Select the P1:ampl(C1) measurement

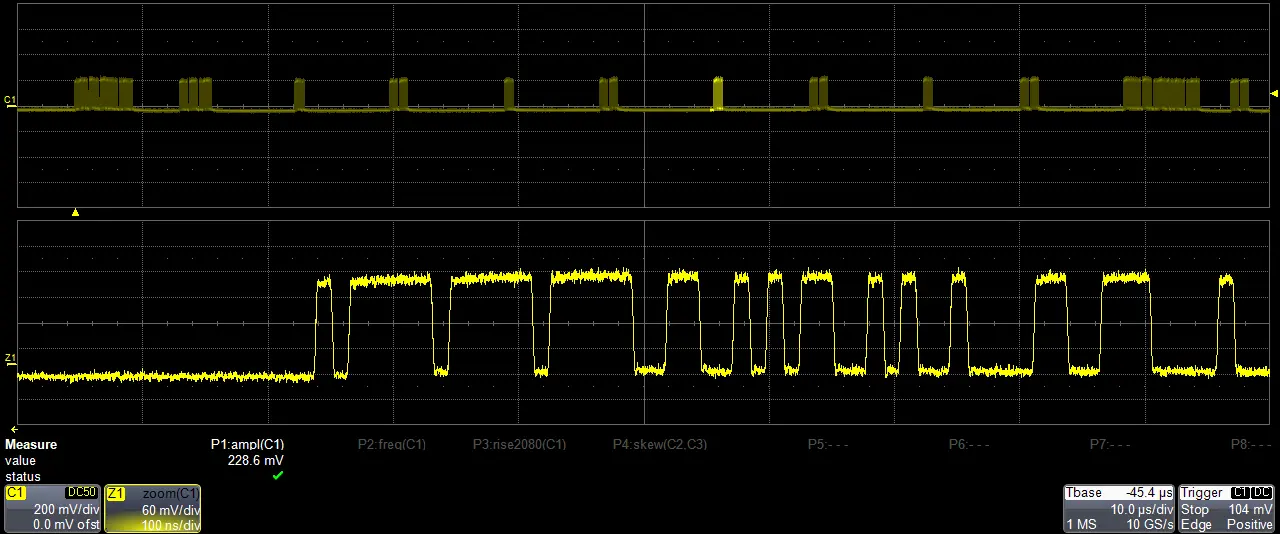point(247,445)
